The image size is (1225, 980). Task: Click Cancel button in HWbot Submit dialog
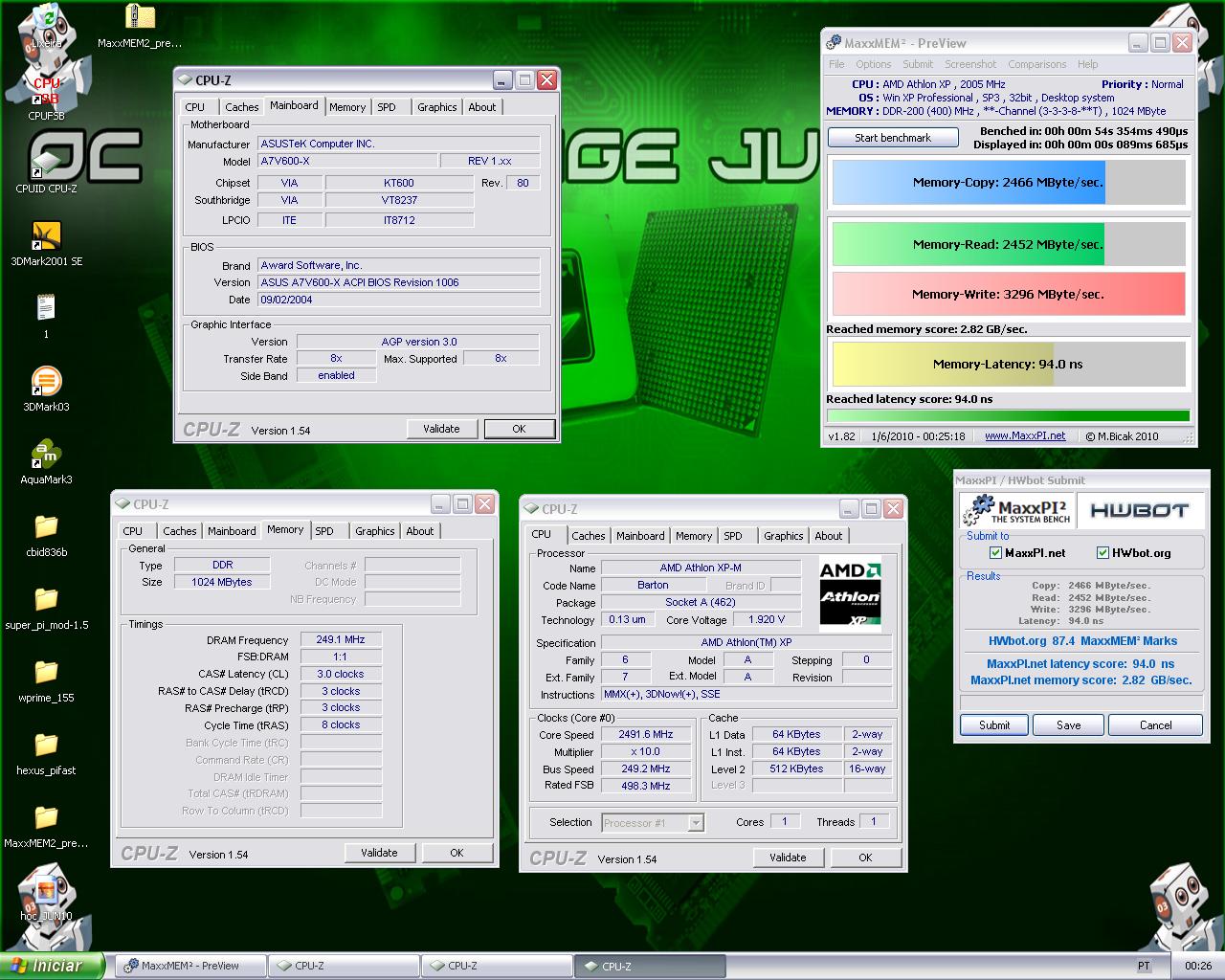tap(1155, 725)
